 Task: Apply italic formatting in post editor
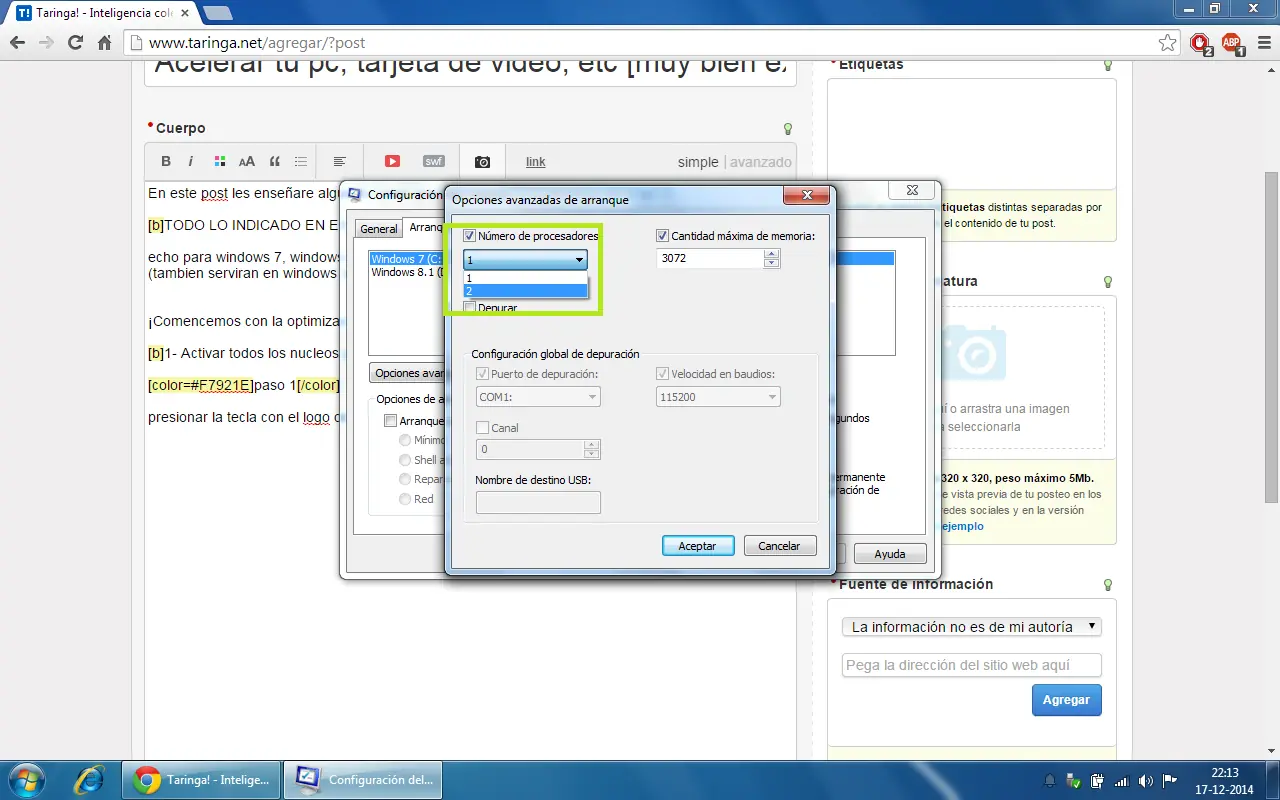190,162
